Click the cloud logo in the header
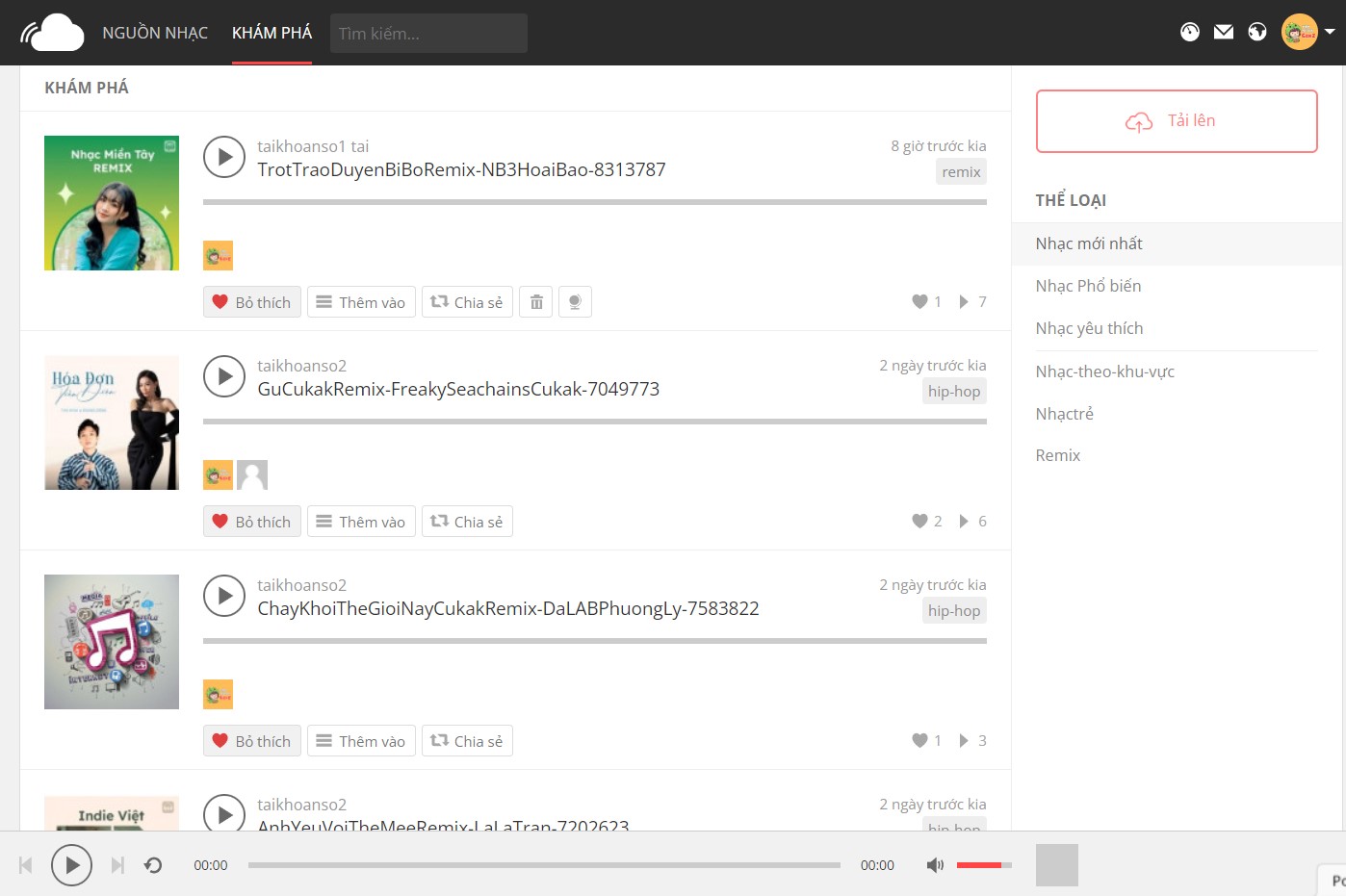The width and height of the screenshot is (1346, 896). [53, 33]
